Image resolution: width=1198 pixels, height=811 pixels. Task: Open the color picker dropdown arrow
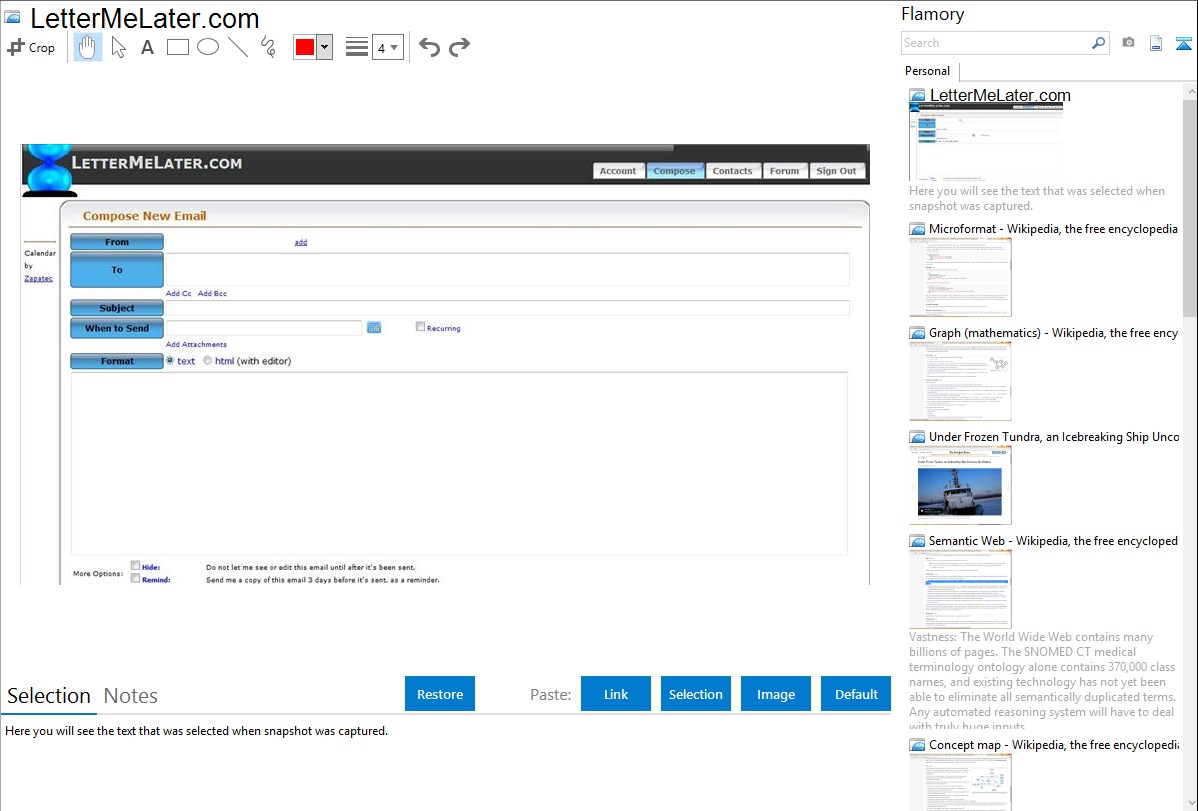(x=325, y=47)
